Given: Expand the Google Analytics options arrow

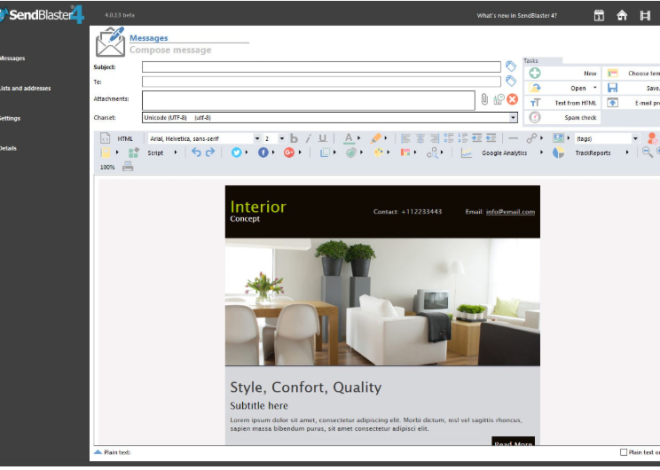Looking at the screenshot, I should (541, 153).
